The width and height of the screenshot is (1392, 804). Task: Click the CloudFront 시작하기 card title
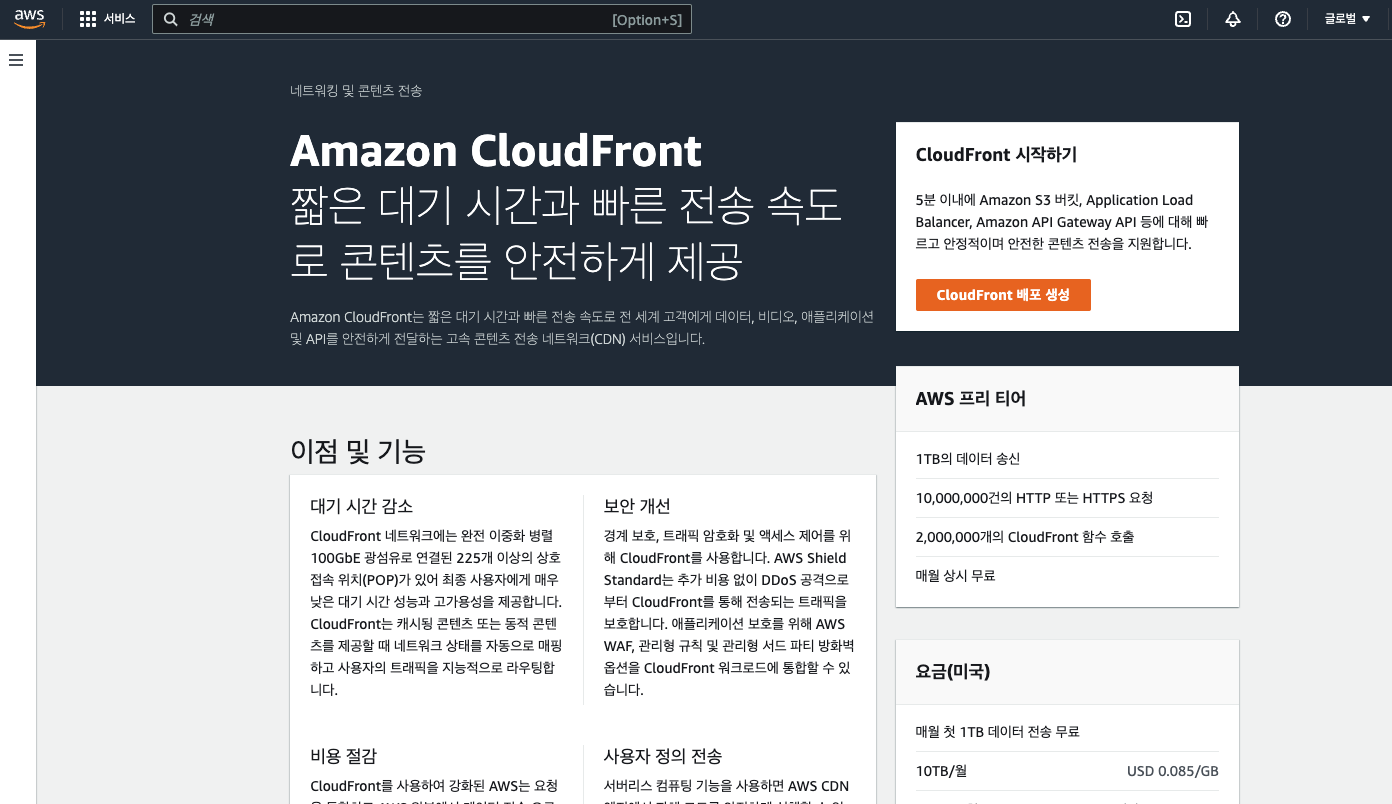(996, 155)
